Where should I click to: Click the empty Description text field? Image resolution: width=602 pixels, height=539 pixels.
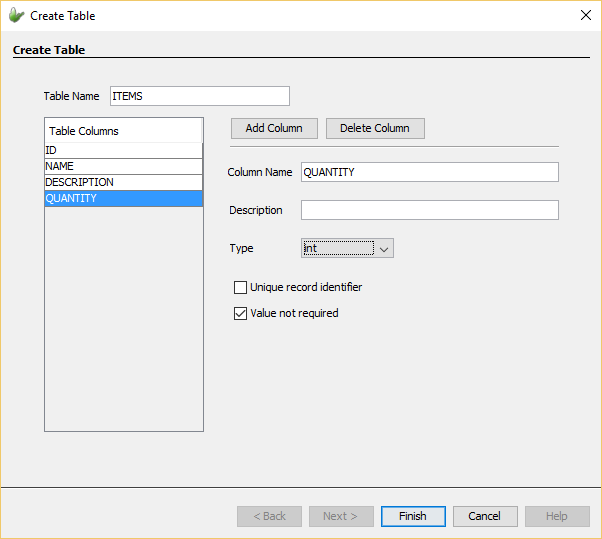point(429,210)
